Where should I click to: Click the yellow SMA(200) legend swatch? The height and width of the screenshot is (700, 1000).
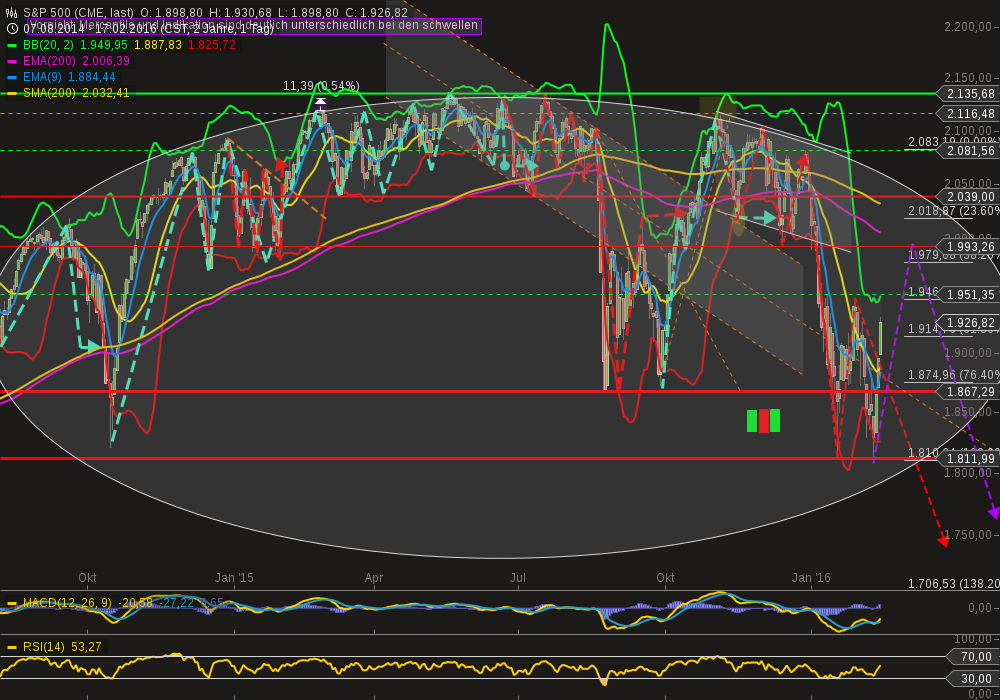click(11, 93)
